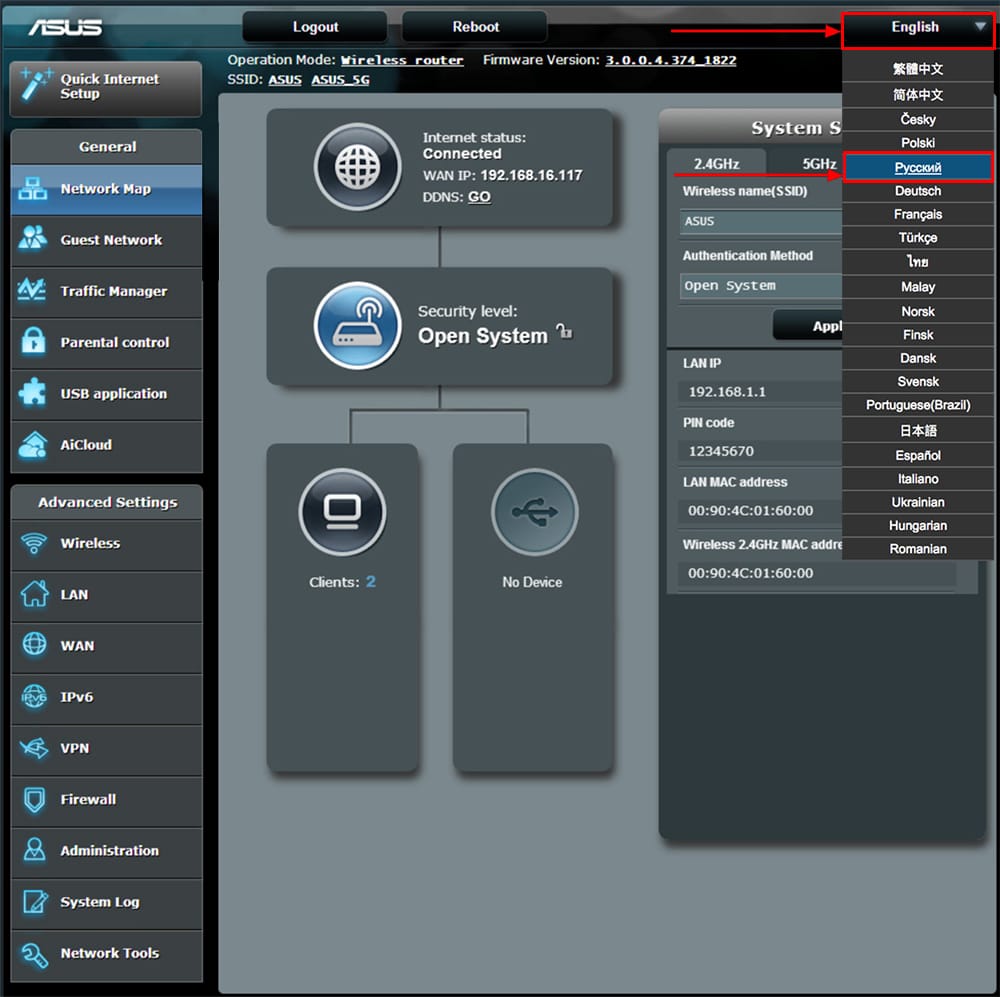Viewport: 1000px width, 997px height.
Task: Choose Romanian in the language menu
Action: (x=918, y=549)
